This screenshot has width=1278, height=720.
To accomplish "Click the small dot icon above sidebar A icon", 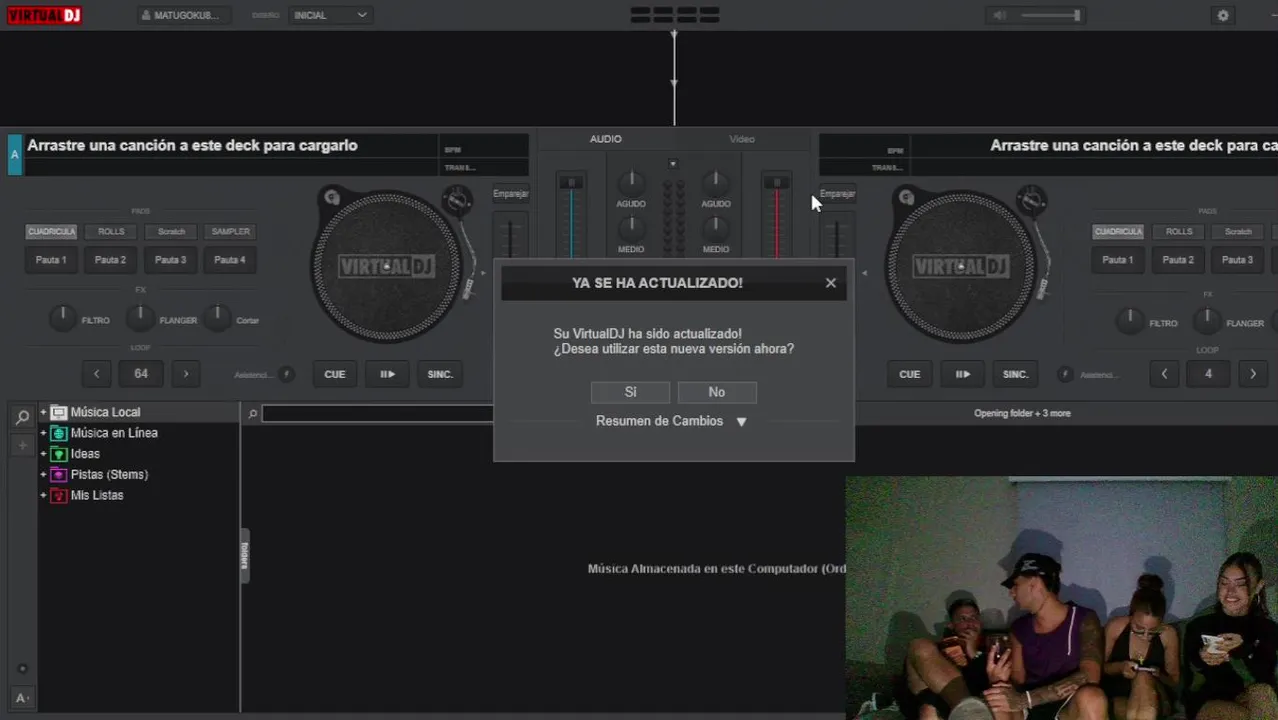I will [x=22, y=669].
